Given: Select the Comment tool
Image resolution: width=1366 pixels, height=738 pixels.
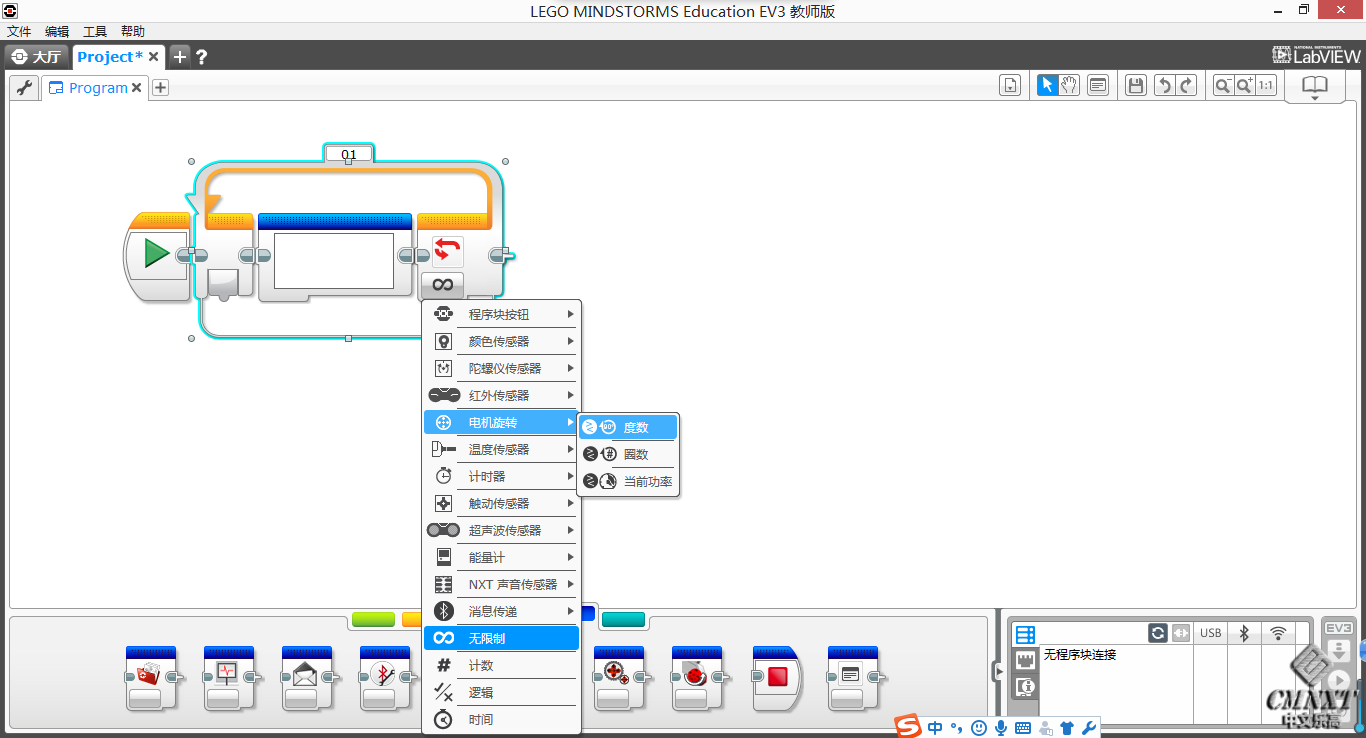Looking at the screenshot, I should tap(1098, 86).
